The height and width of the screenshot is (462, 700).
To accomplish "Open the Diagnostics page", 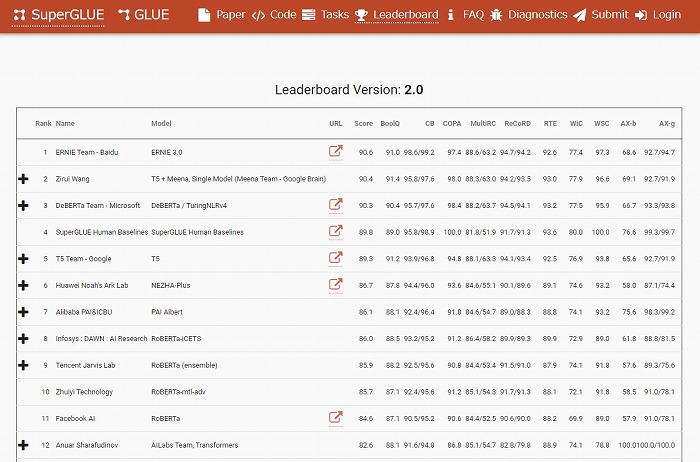I will click(x=529, y=15).
